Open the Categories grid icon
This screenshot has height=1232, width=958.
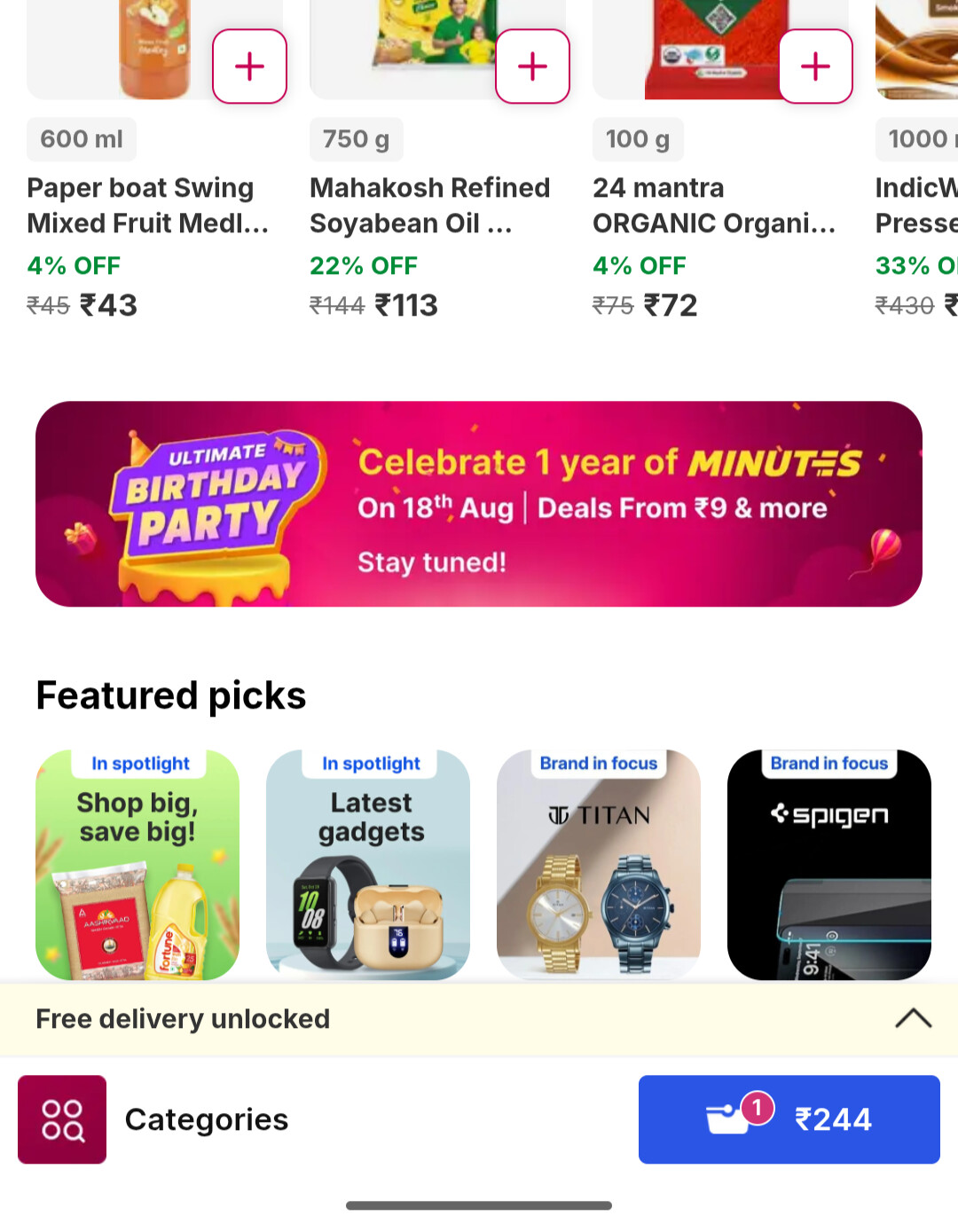tap(62, 1119)
